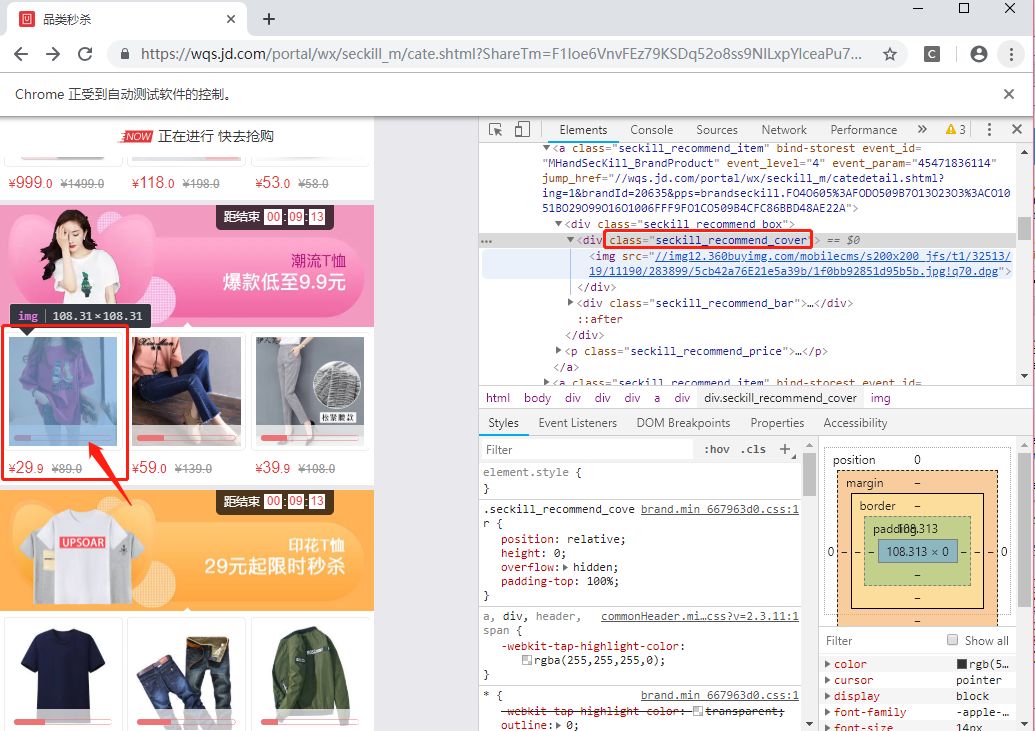Screen dimensions: 1035x731
Task: Open the Properties sidebar tab
Action: point(777,423)
